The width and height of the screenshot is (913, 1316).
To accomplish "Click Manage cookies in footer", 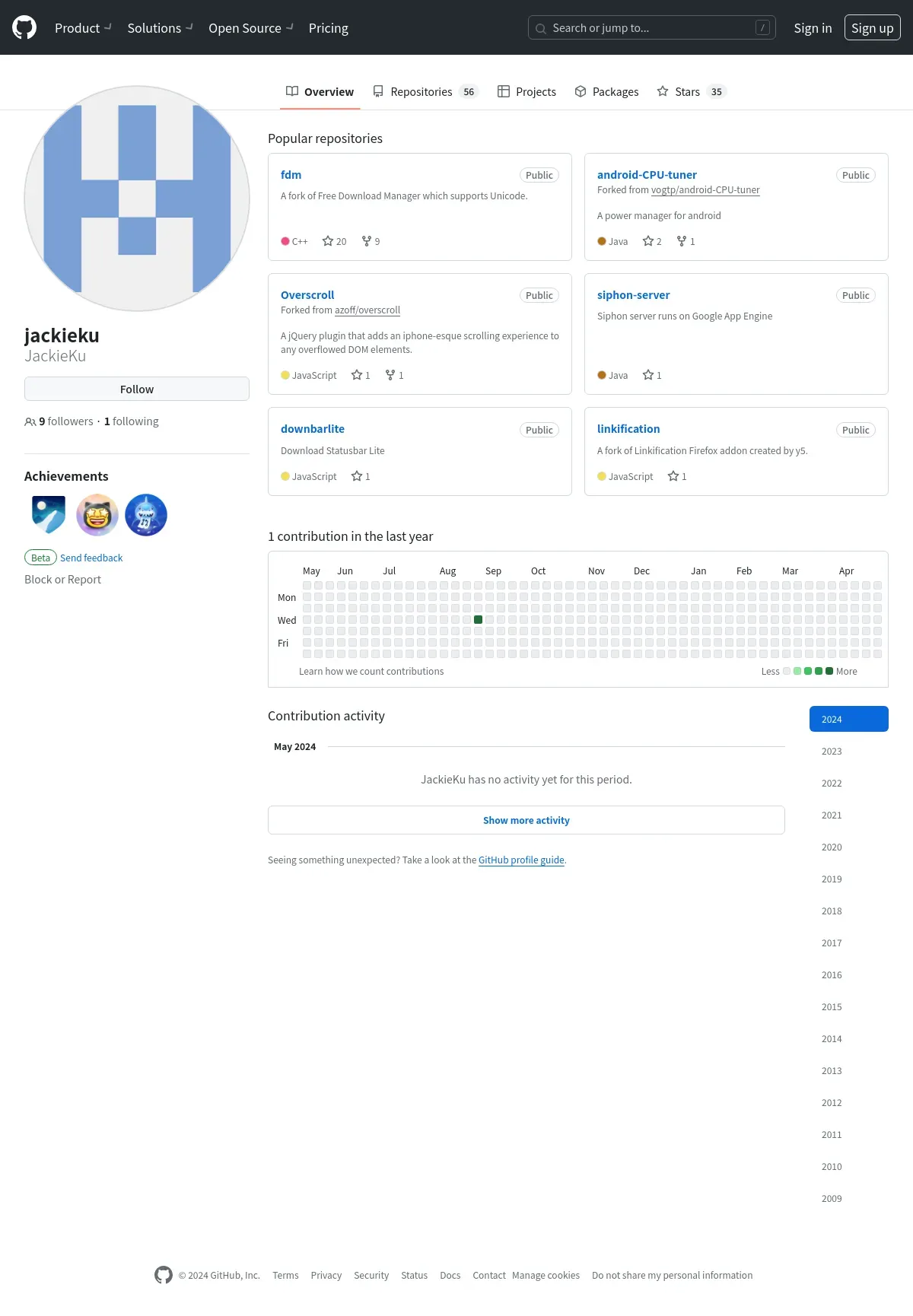I will pos(546,1276).
